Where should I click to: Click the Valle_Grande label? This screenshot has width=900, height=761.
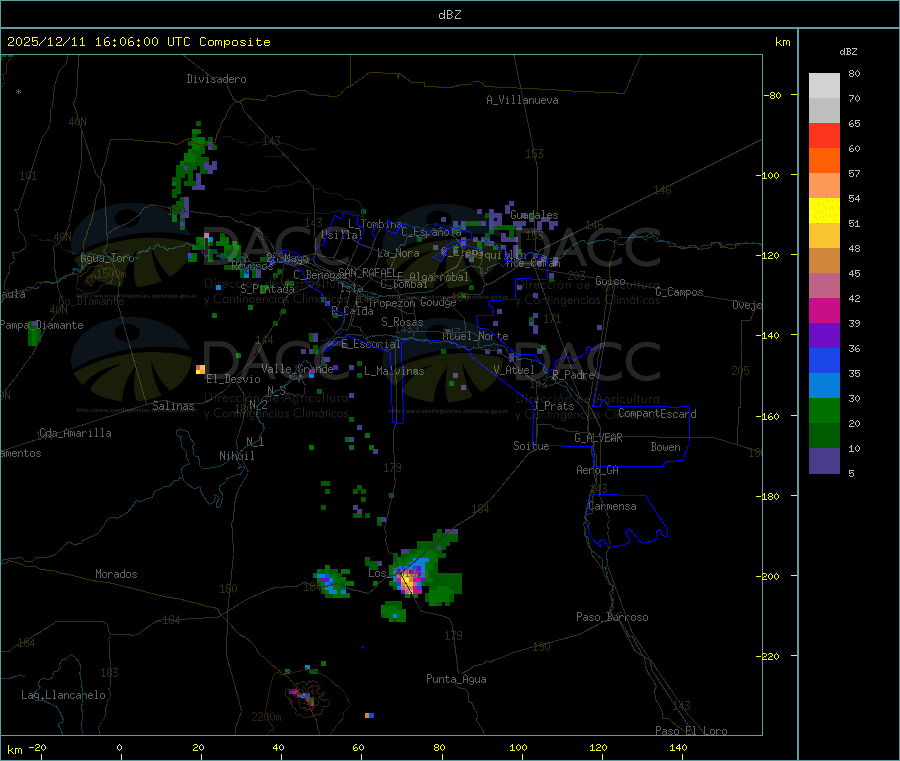pos(297,369)
